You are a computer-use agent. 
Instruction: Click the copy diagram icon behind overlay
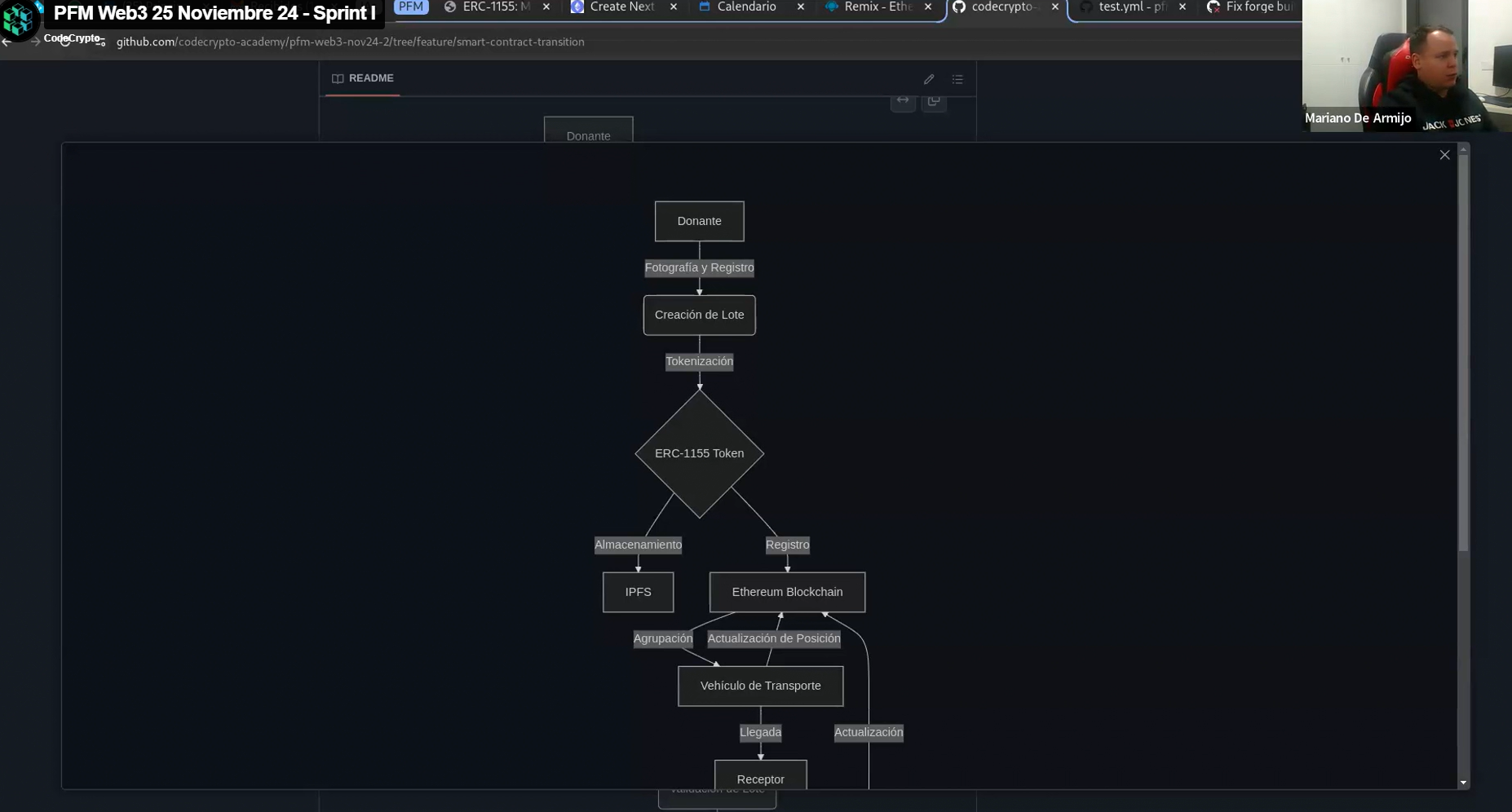coord(934,101)
